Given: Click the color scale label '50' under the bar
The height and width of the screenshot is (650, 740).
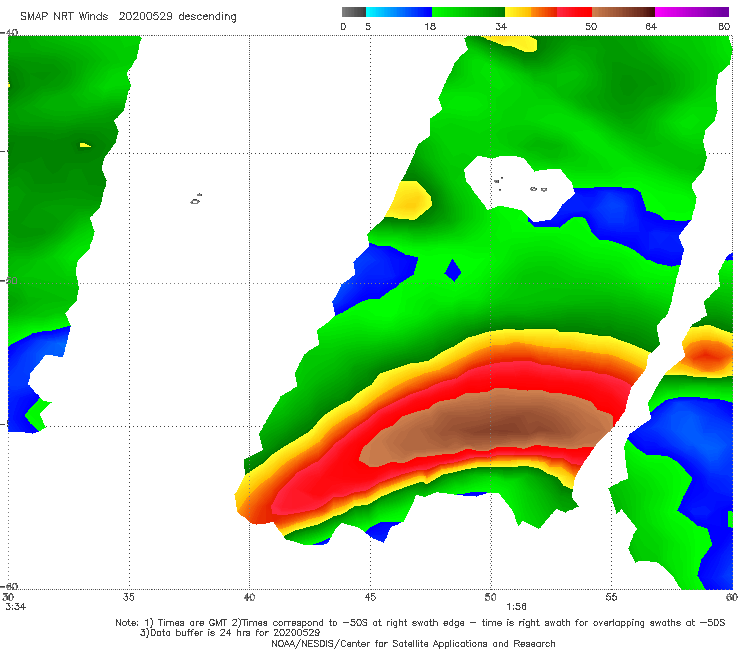Looking at the screenshot, I should [x=591, y=27].
